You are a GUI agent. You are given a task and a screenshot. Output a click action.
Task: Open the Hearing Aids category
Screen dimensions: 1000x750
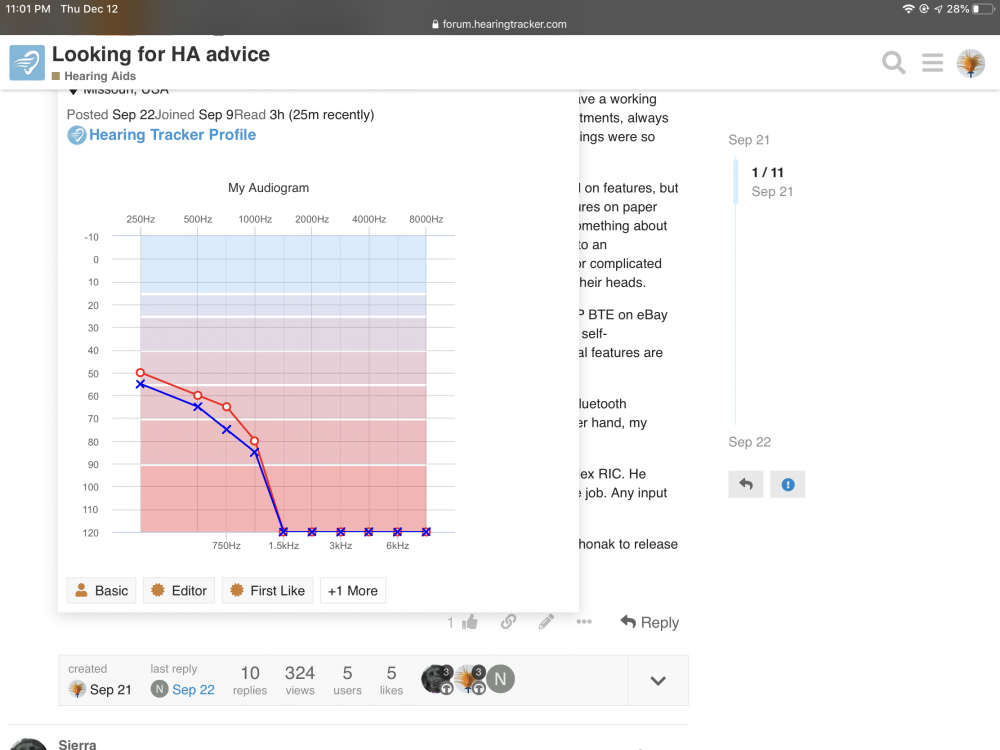(x=100, y=77)
